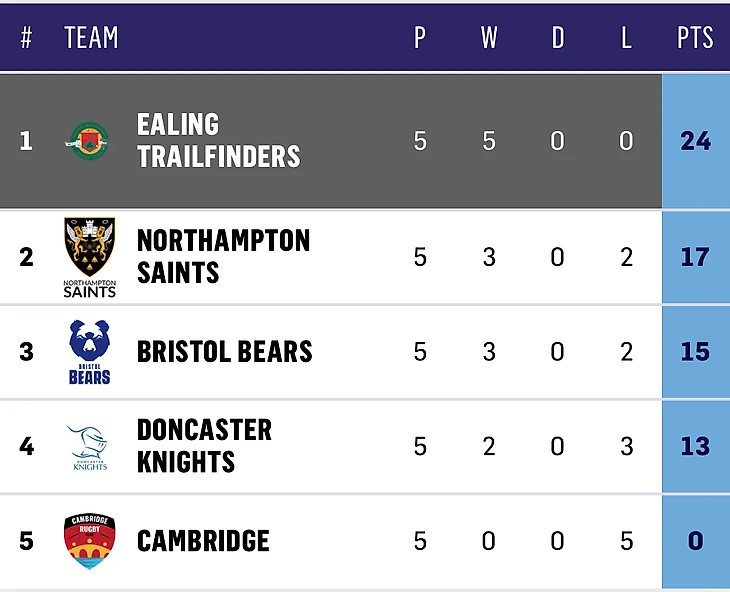
Task: Open the Ealing Trailfinders team name
Action: click(x=218, y=140)
